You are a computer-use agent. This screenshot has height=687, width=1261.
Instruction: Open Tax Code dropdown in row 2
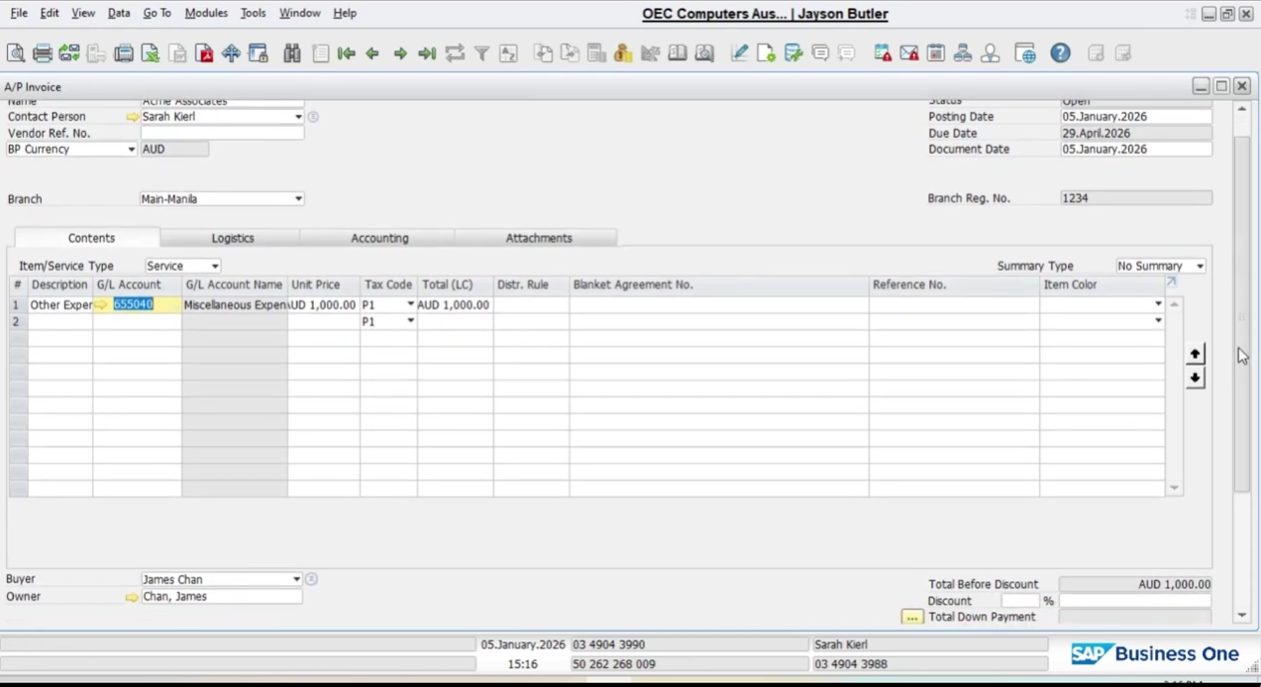[x=410, y=321]
